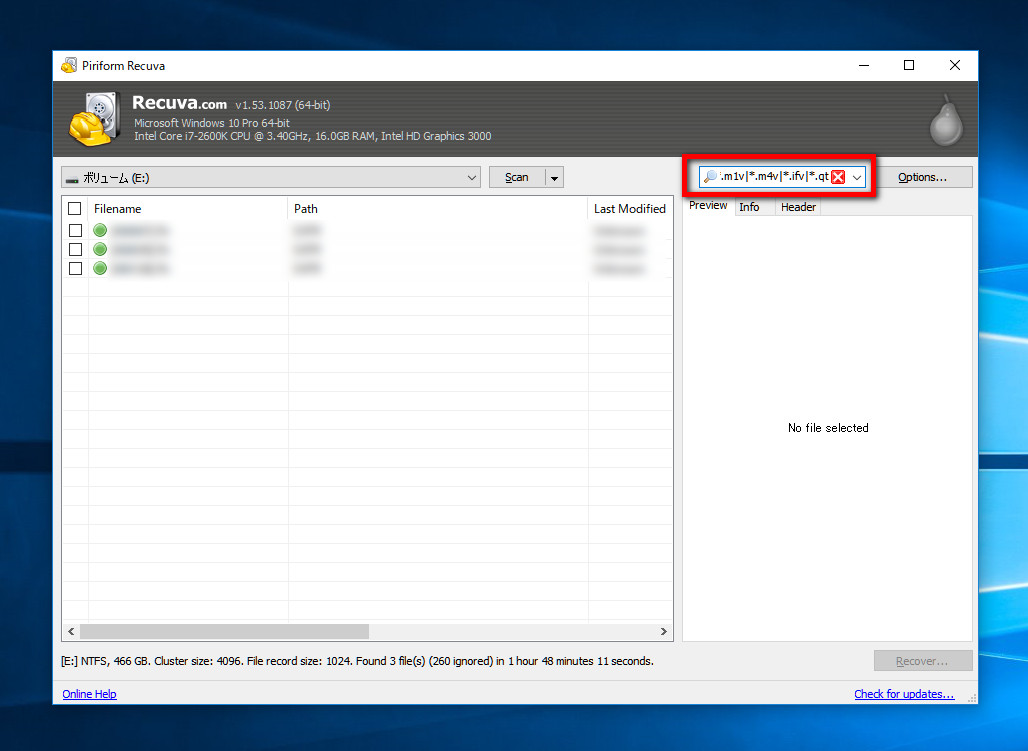Click the Recuva hard hat drive logo

[94, 119]
